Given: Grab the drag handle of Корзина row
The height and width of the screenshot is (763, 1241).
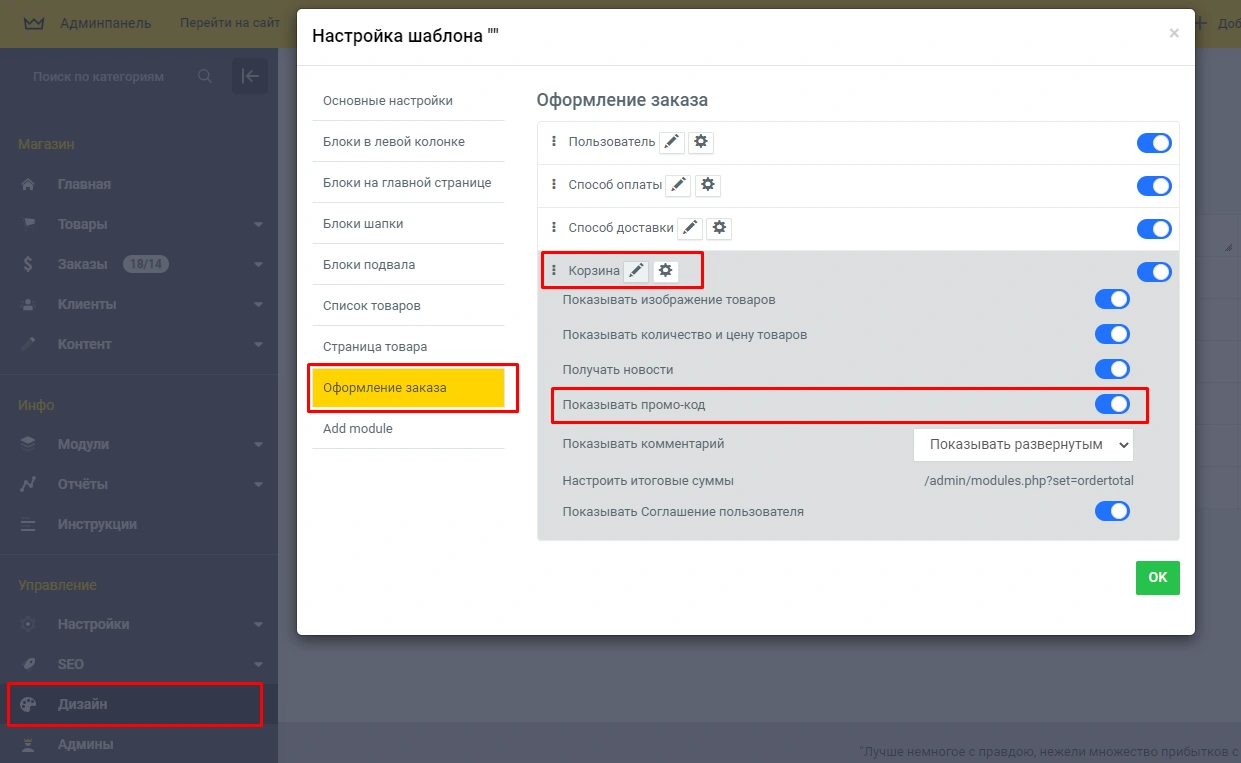Looking at the screenshot, I should pos(554,271).
